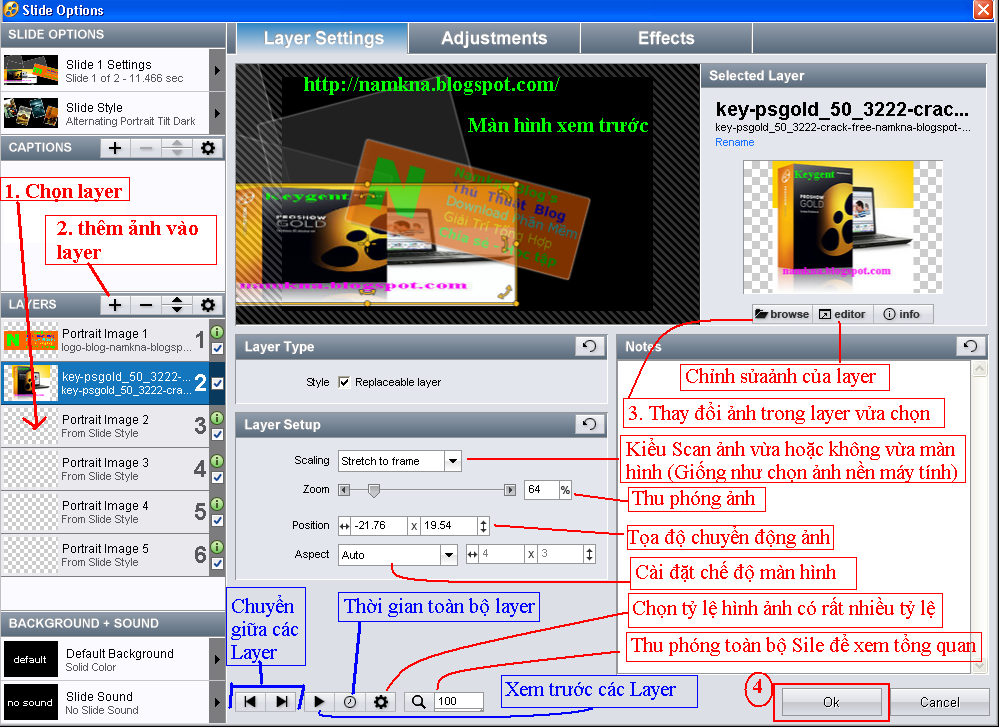
Task: Add a new layer with plus icon
Action: pyautogui.click(x=115, y=305)
